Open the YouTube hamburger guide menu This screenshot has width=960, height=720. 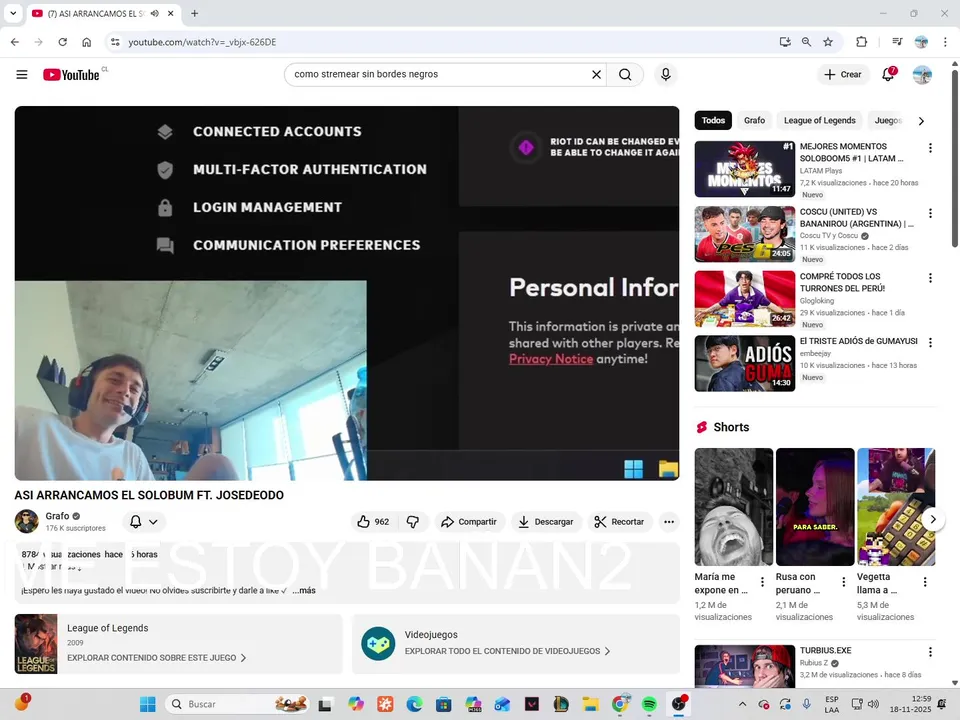tap(21, 75)
